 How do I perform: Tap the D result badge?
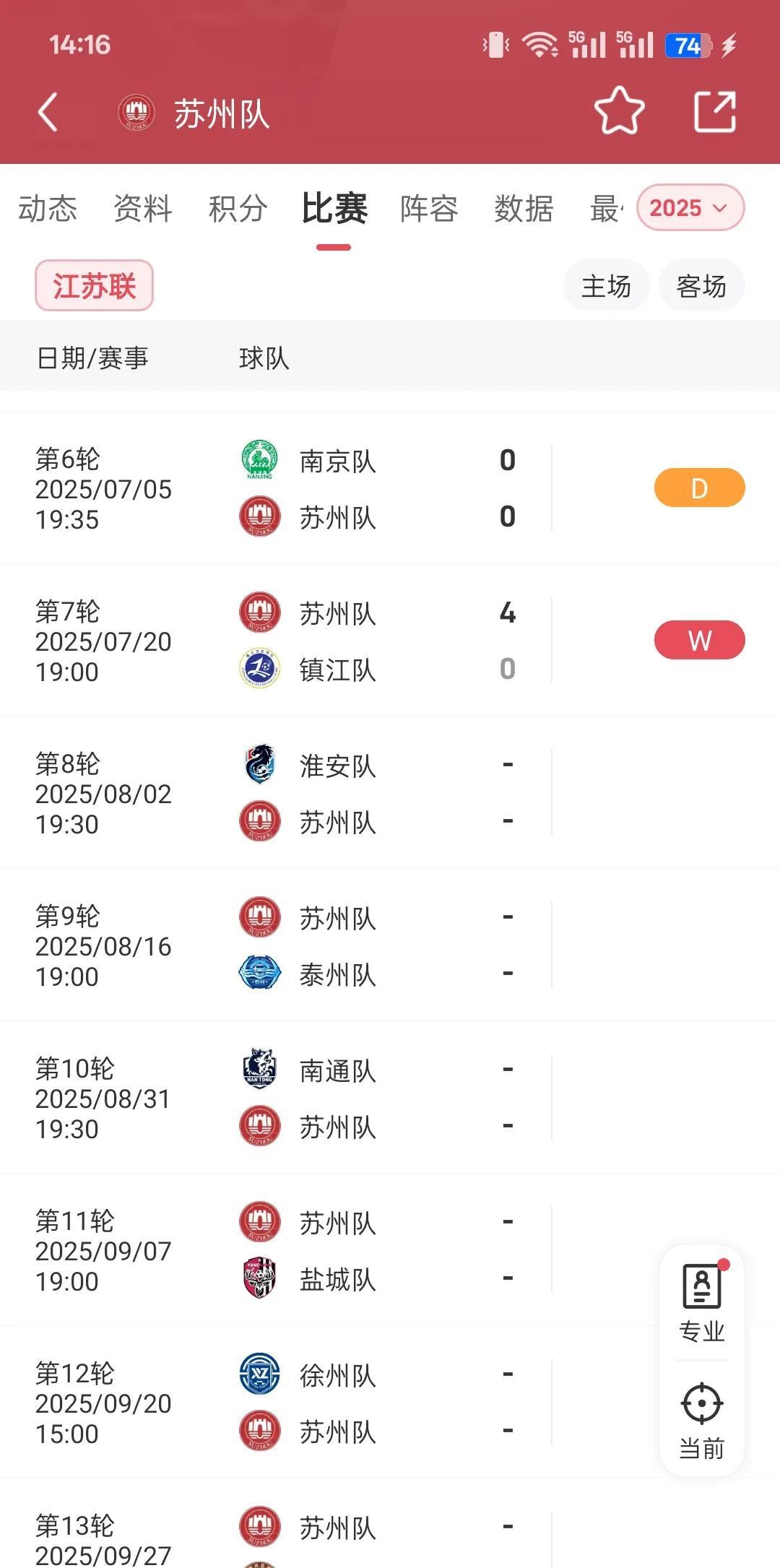pyautogui.click(x=699, y=488)
